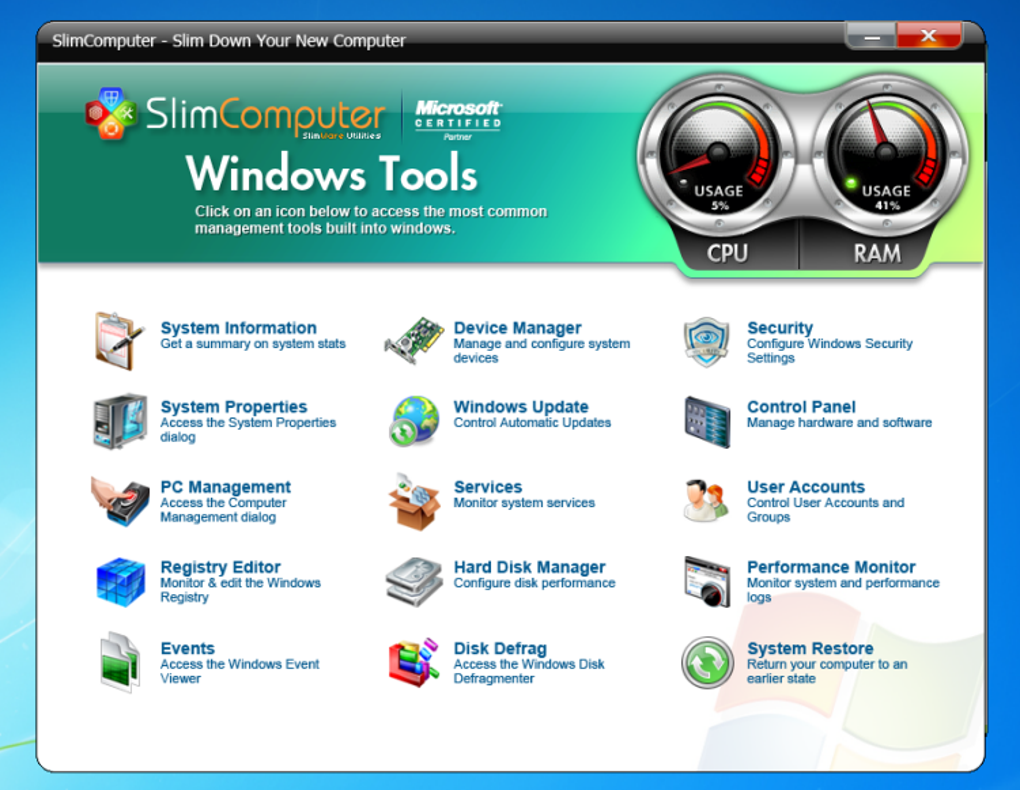
Task: Click the CPU label under the gauge
Action: 727,253
